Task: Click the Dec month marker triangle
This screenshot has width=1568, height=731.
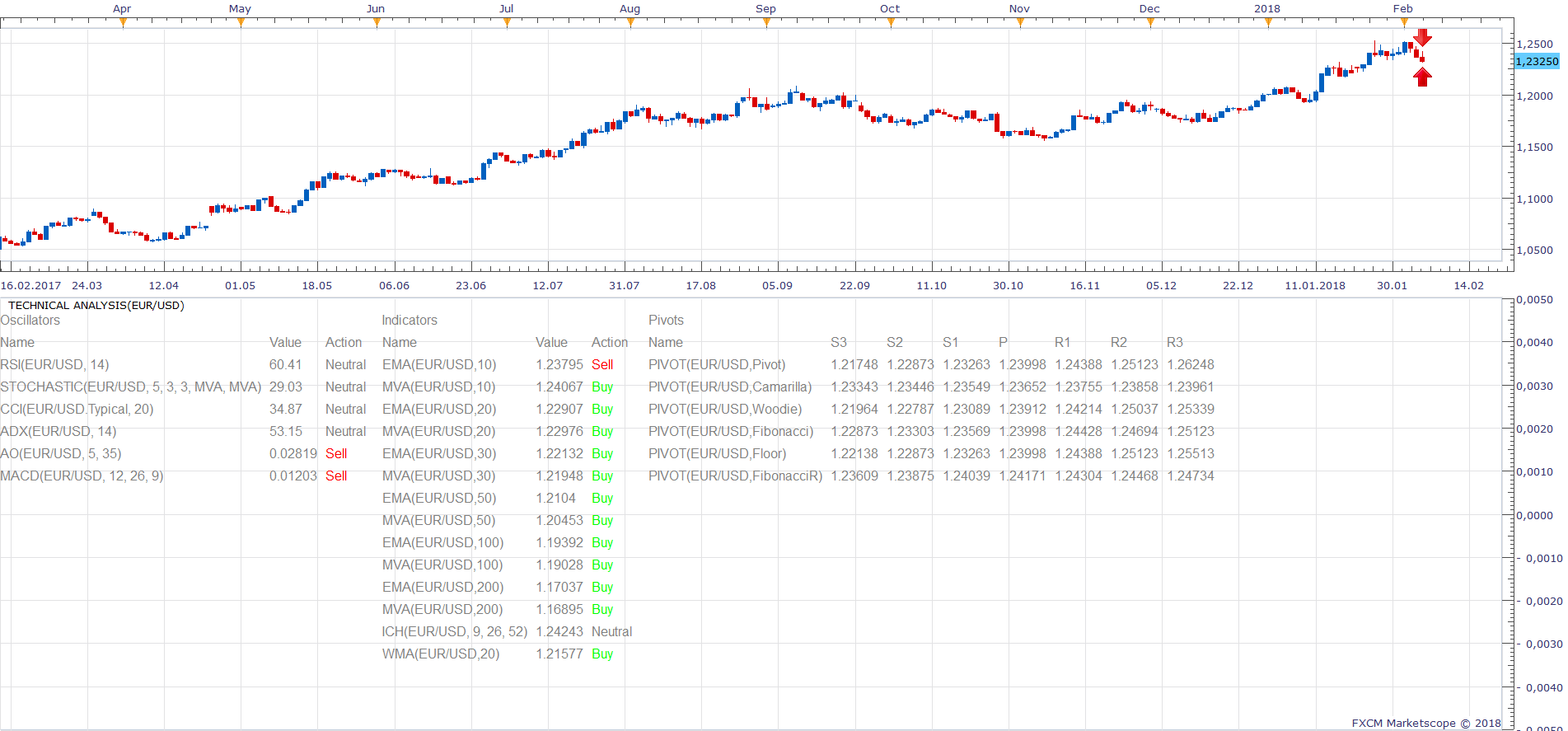Action: 1150,22
